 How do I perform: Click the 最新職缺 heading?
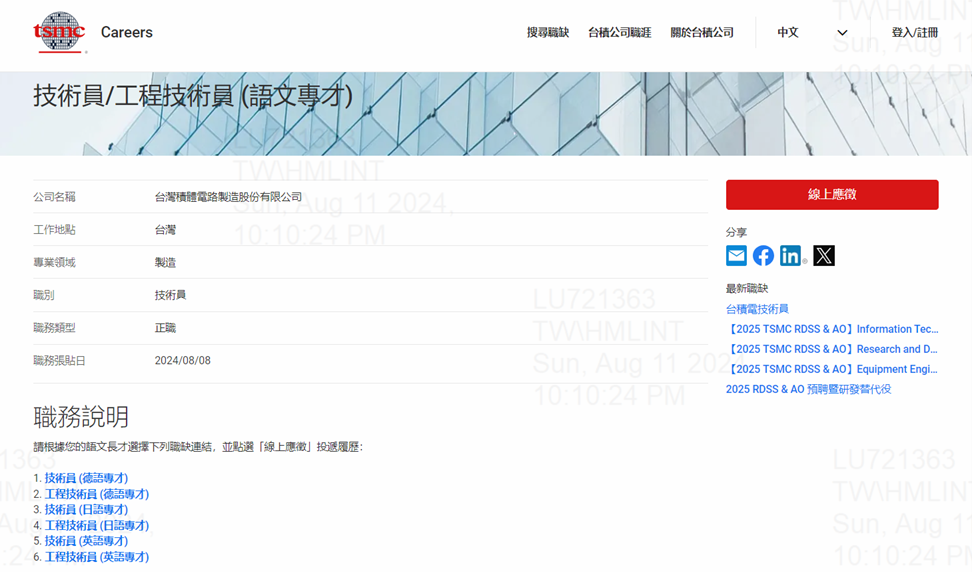click(x=747, y=288)
